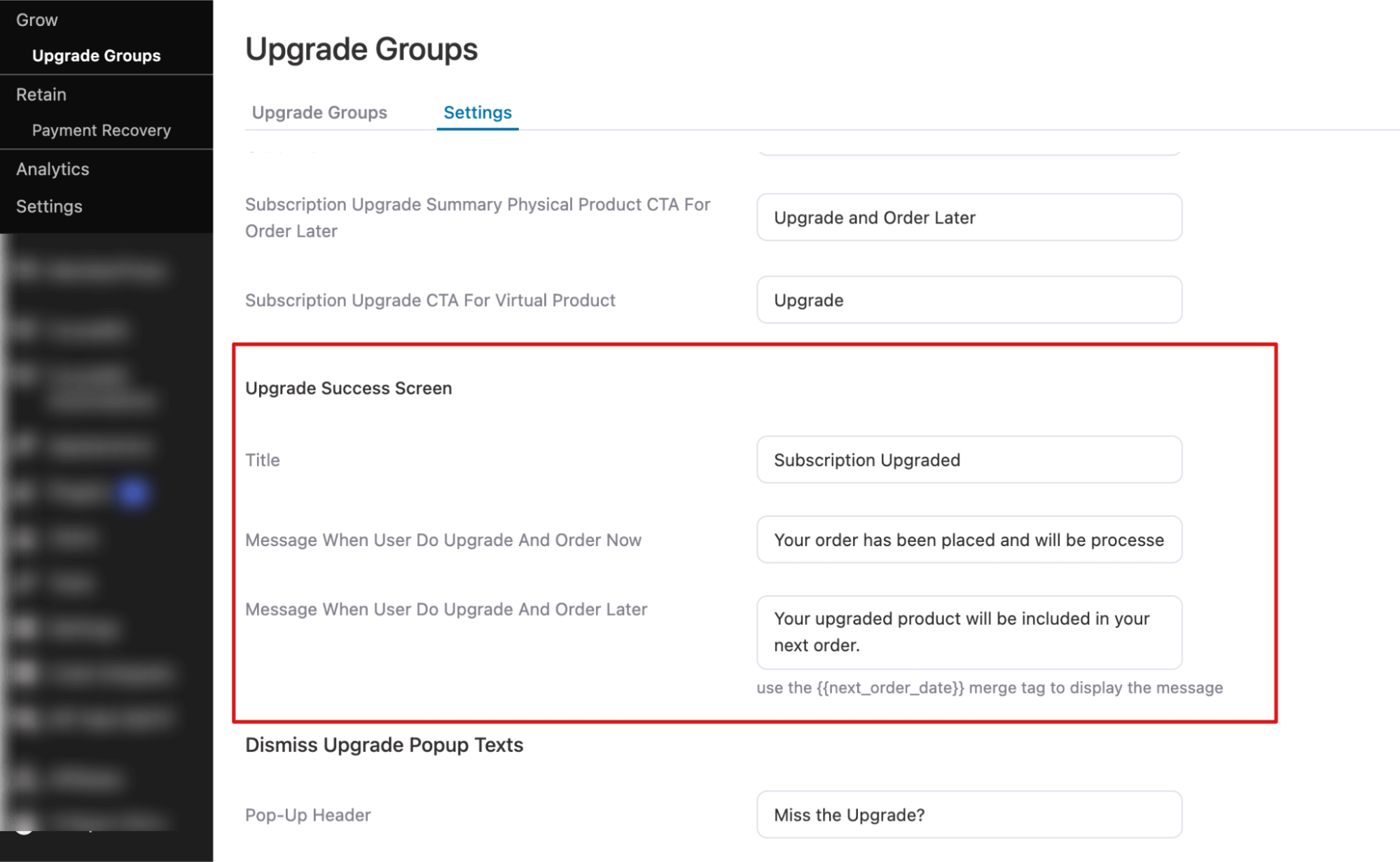Viewport: 1400px width, 862px height.
Task: Open the Retain sidebar menu
Action: tap(41, 95)
